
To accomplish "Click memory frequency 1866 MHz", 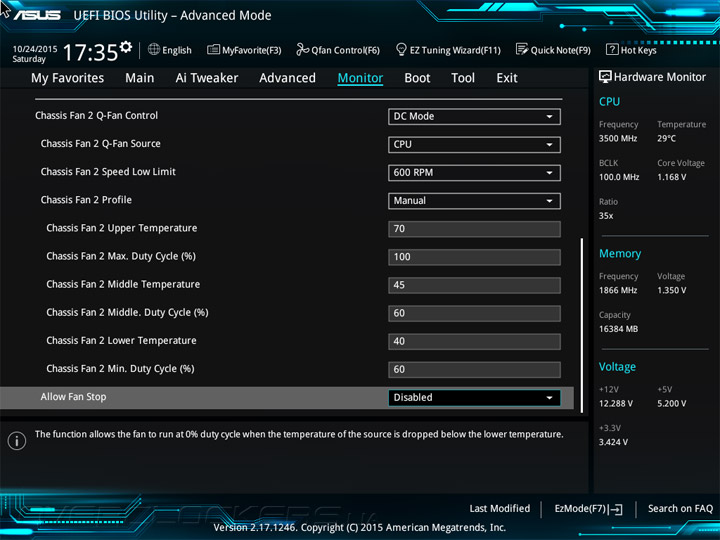I will coord(618,291).
